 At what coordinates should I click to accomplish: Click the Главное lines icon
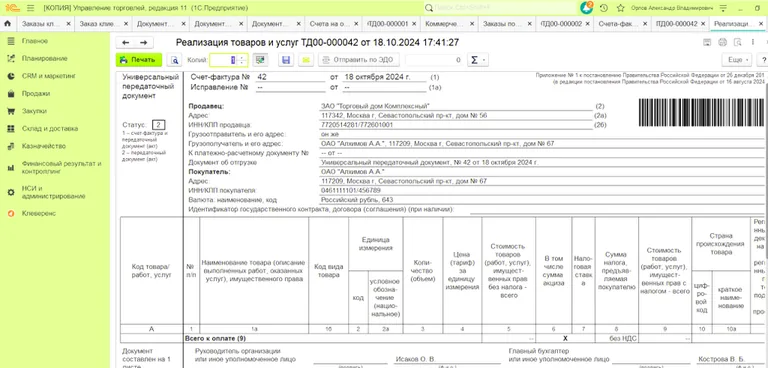11,41
